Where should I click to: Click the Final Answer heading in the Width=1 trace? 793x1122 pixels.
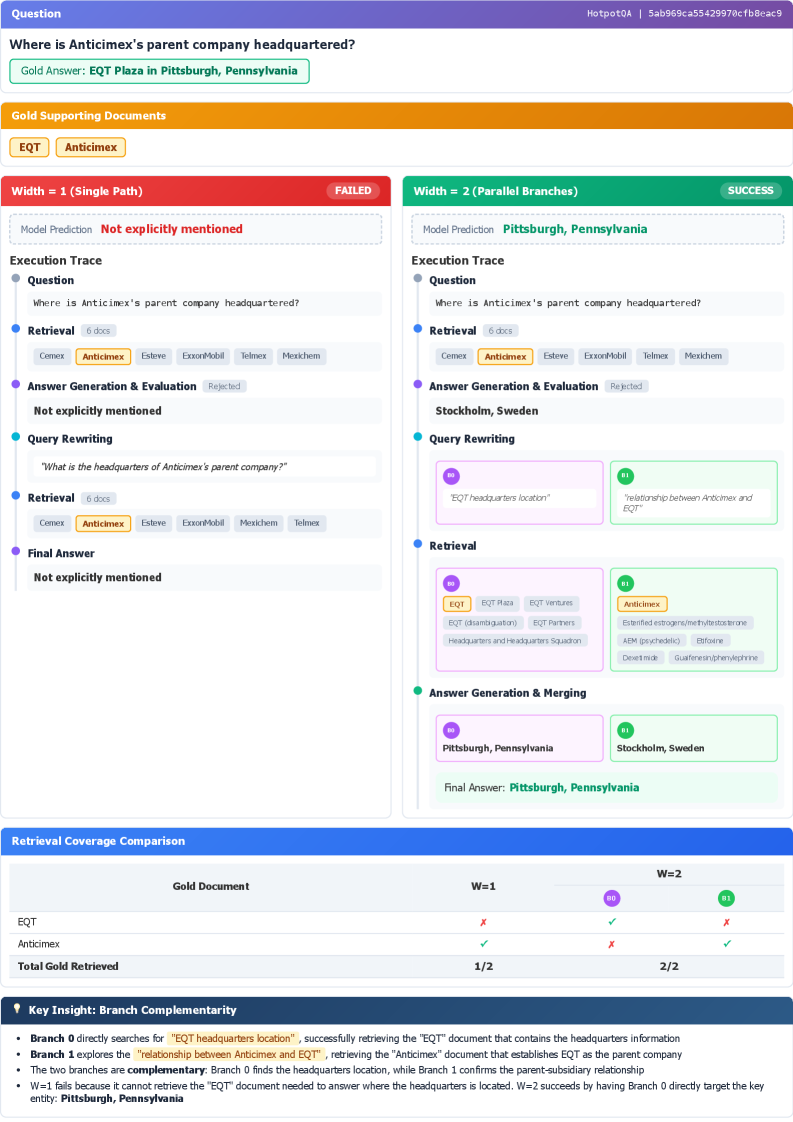(x=61, y=553)
